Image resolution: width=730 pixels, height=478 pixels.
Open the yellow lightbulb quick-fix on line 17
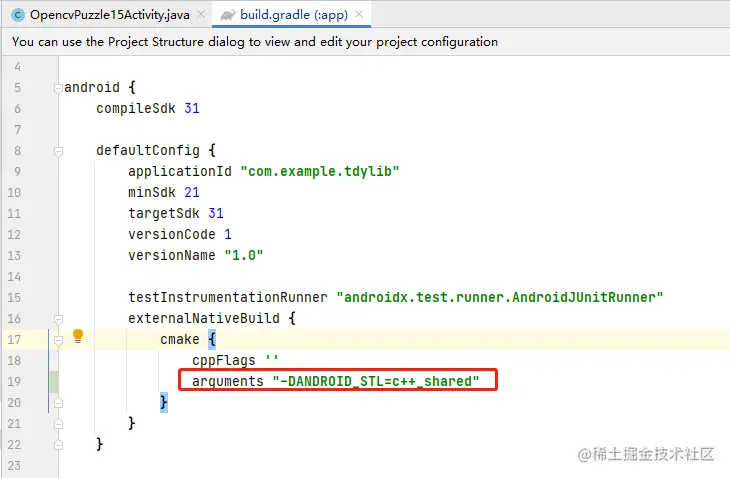point(78,336)
